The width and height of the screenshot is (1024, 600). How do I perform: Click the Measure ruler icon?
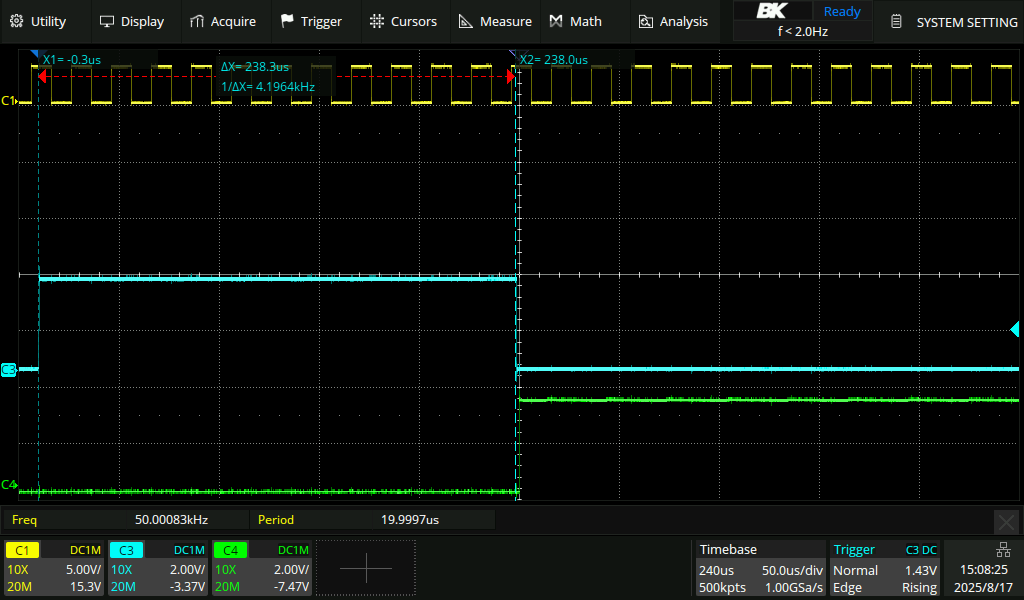pos(466,22)
